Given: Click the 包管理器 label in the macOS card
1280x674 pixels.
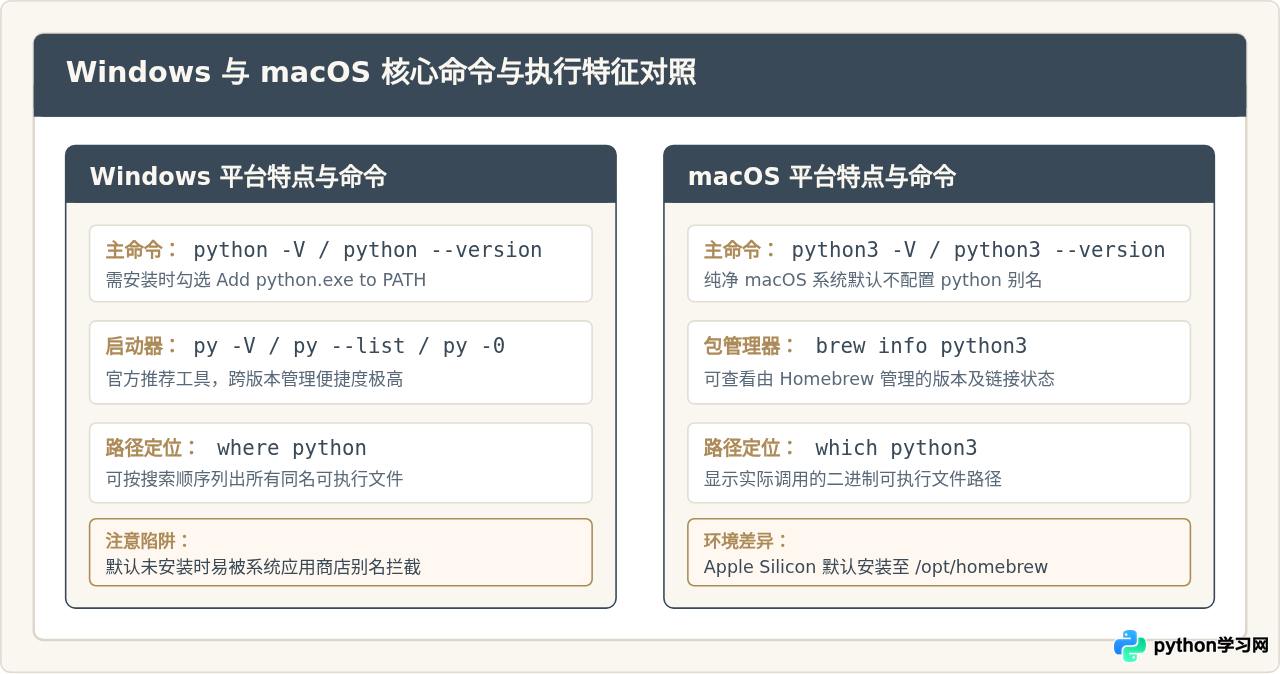Looking at the screenshot, I should 750,346.
